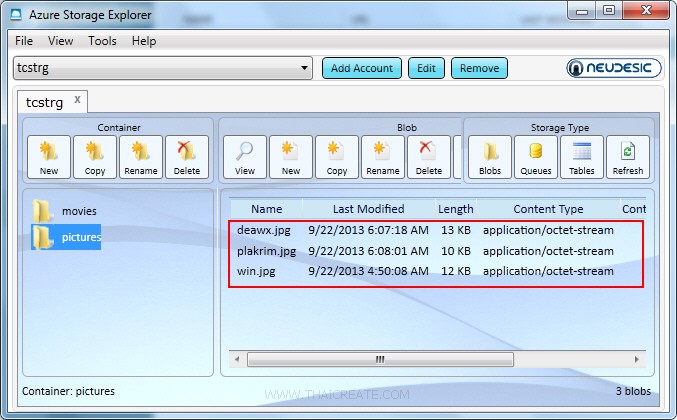Open the blob View tool
Screen dimensions: 677x420
click(245, 157)
